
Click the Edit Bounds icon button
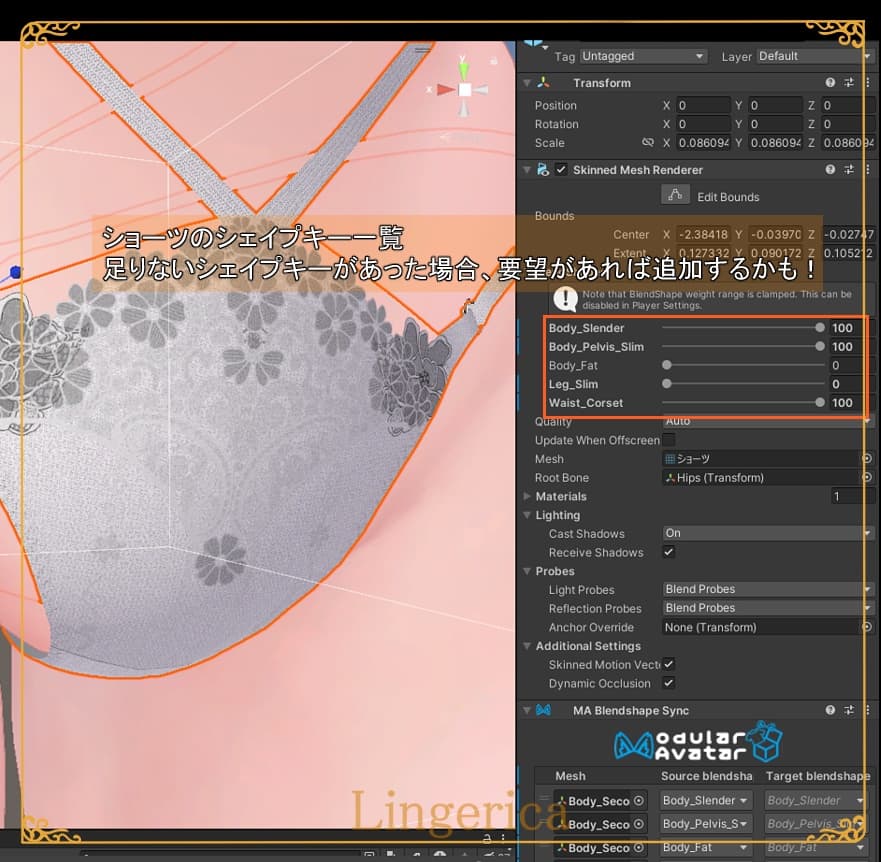coord(676,196)
